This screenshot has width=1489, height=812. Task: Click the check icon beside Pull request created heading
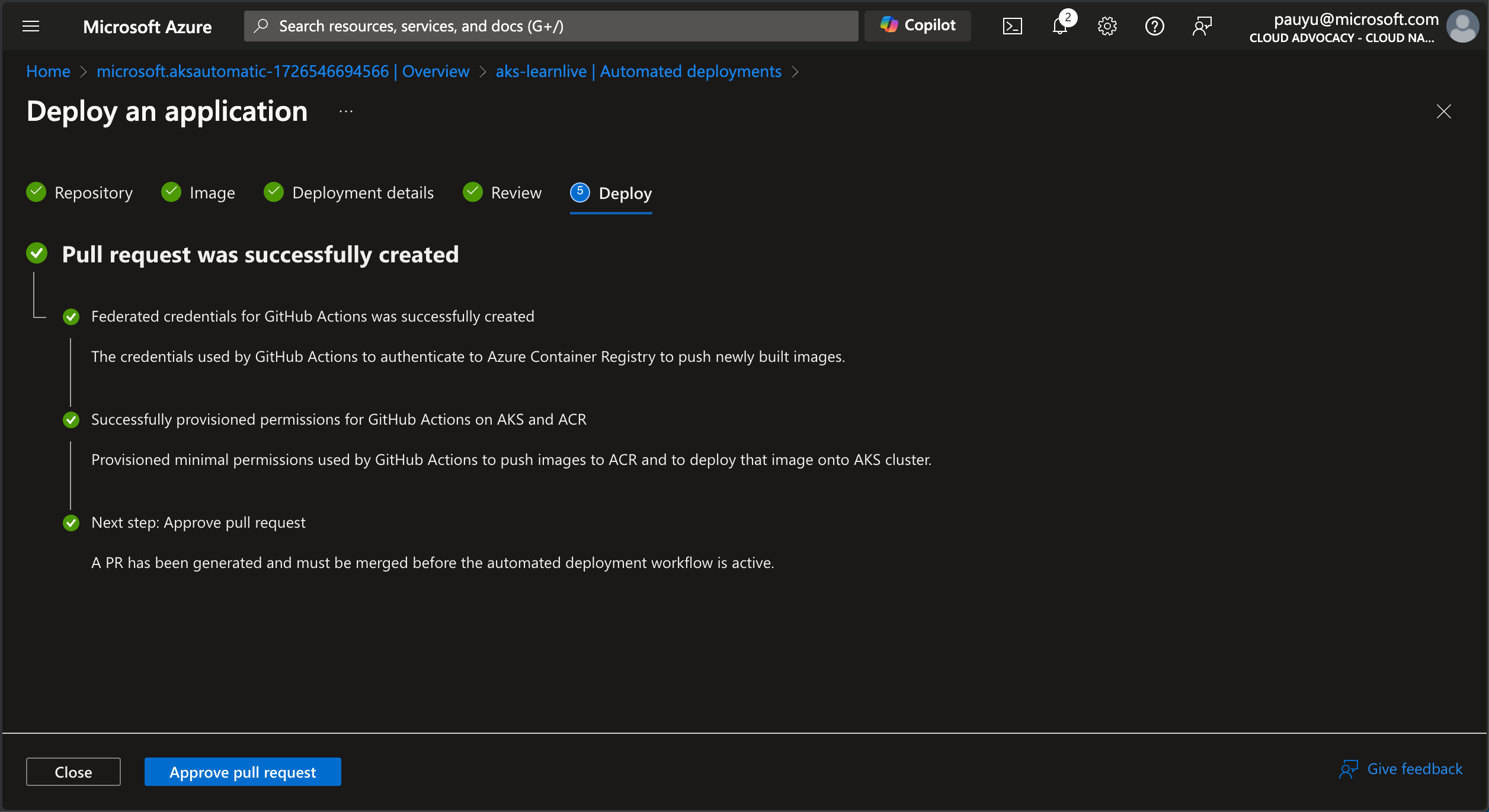(x=37, y=253)
